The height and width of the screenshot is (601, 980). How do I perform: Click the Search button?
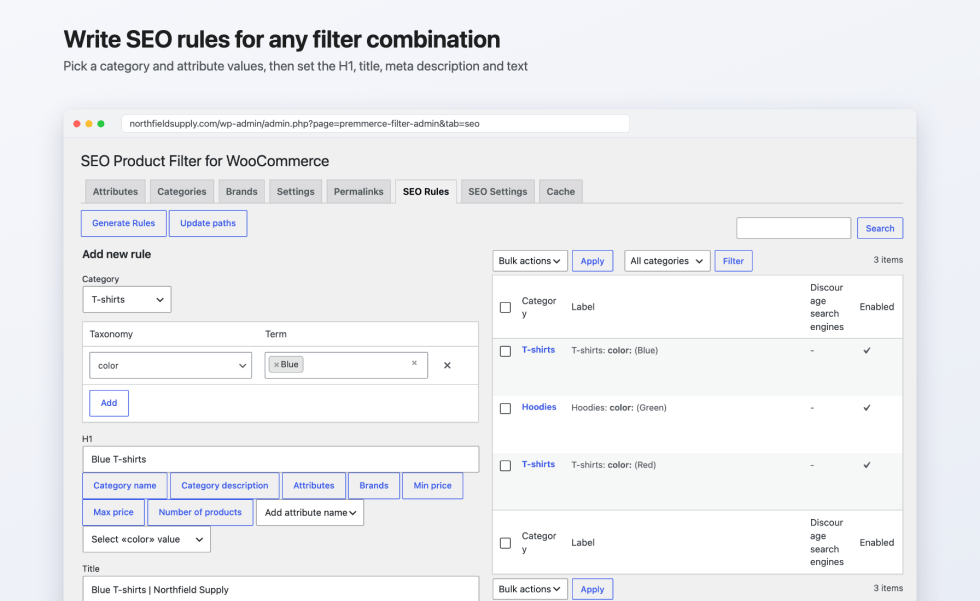tap(879, 228)
